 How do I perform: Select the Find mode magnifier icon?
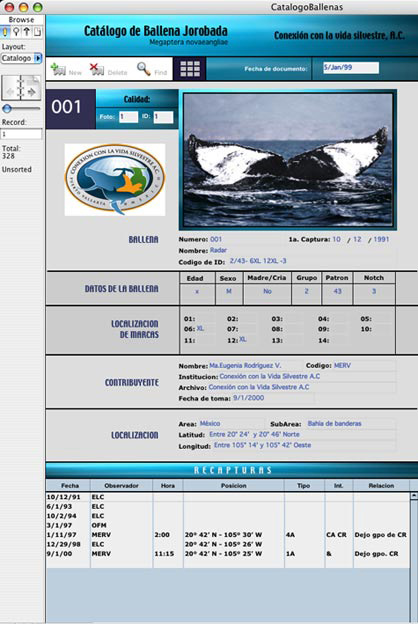point(16,31)
